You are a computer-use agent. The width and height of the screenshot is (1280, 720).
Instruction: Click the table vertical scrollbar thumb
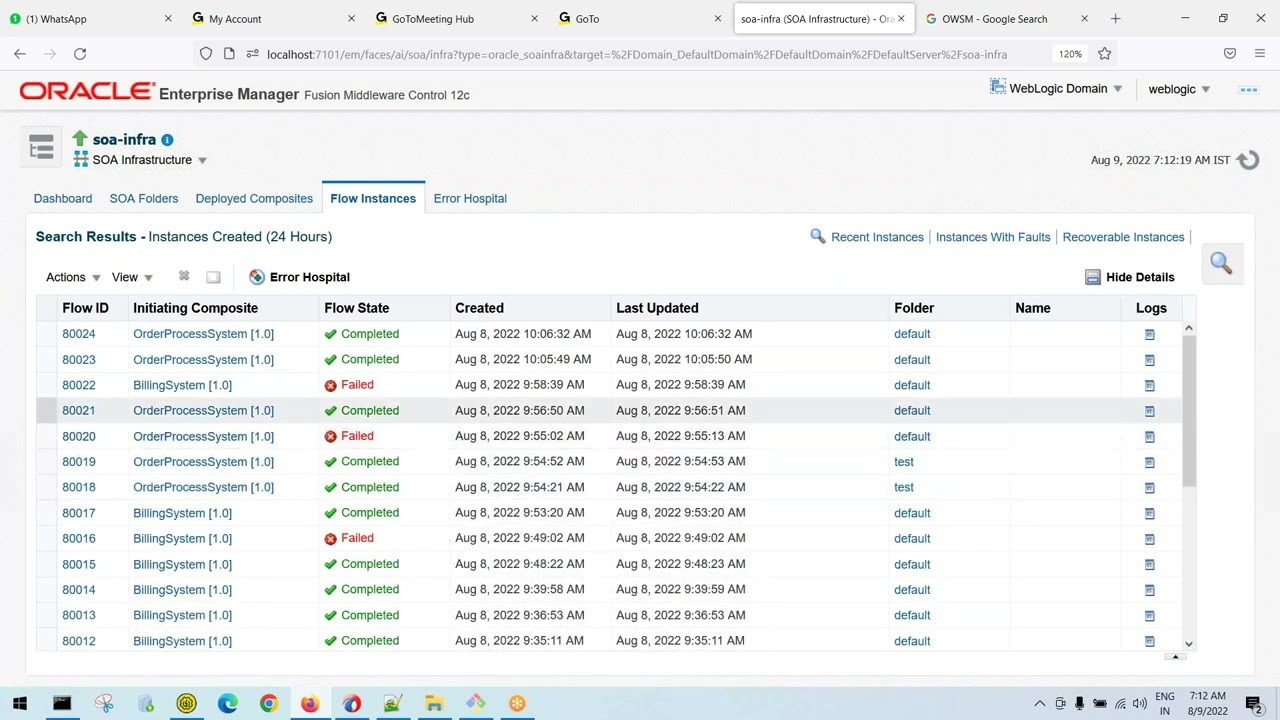1189,411
